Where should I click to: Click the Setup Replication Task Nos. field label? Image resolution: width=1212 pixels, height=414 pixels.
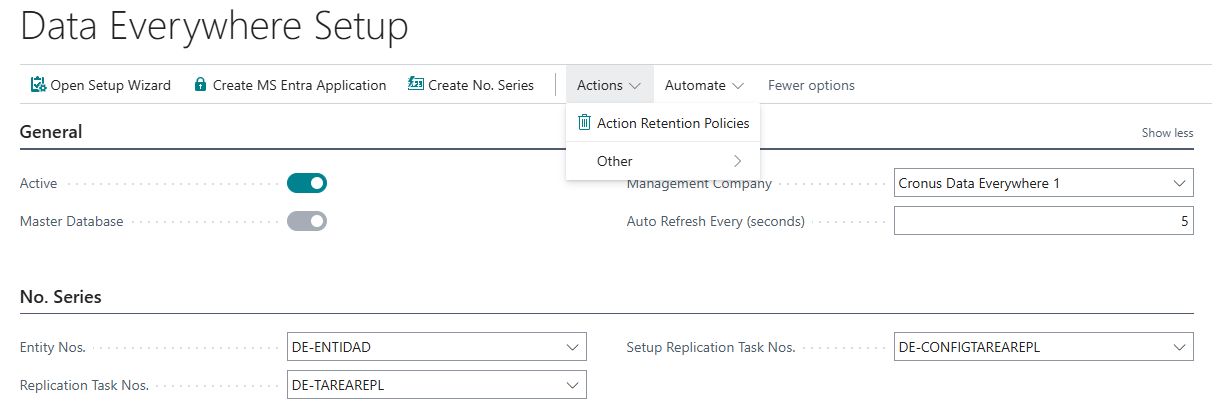(711, 348)
